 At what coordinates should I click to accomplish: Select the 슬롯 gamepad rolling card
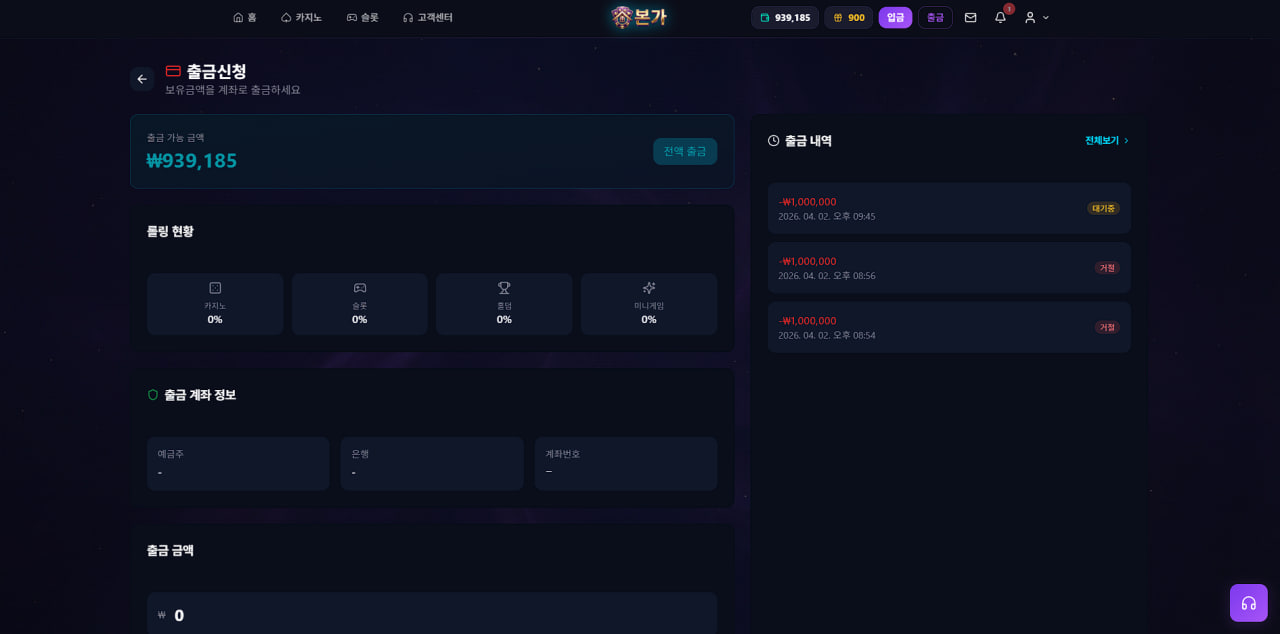359,304
